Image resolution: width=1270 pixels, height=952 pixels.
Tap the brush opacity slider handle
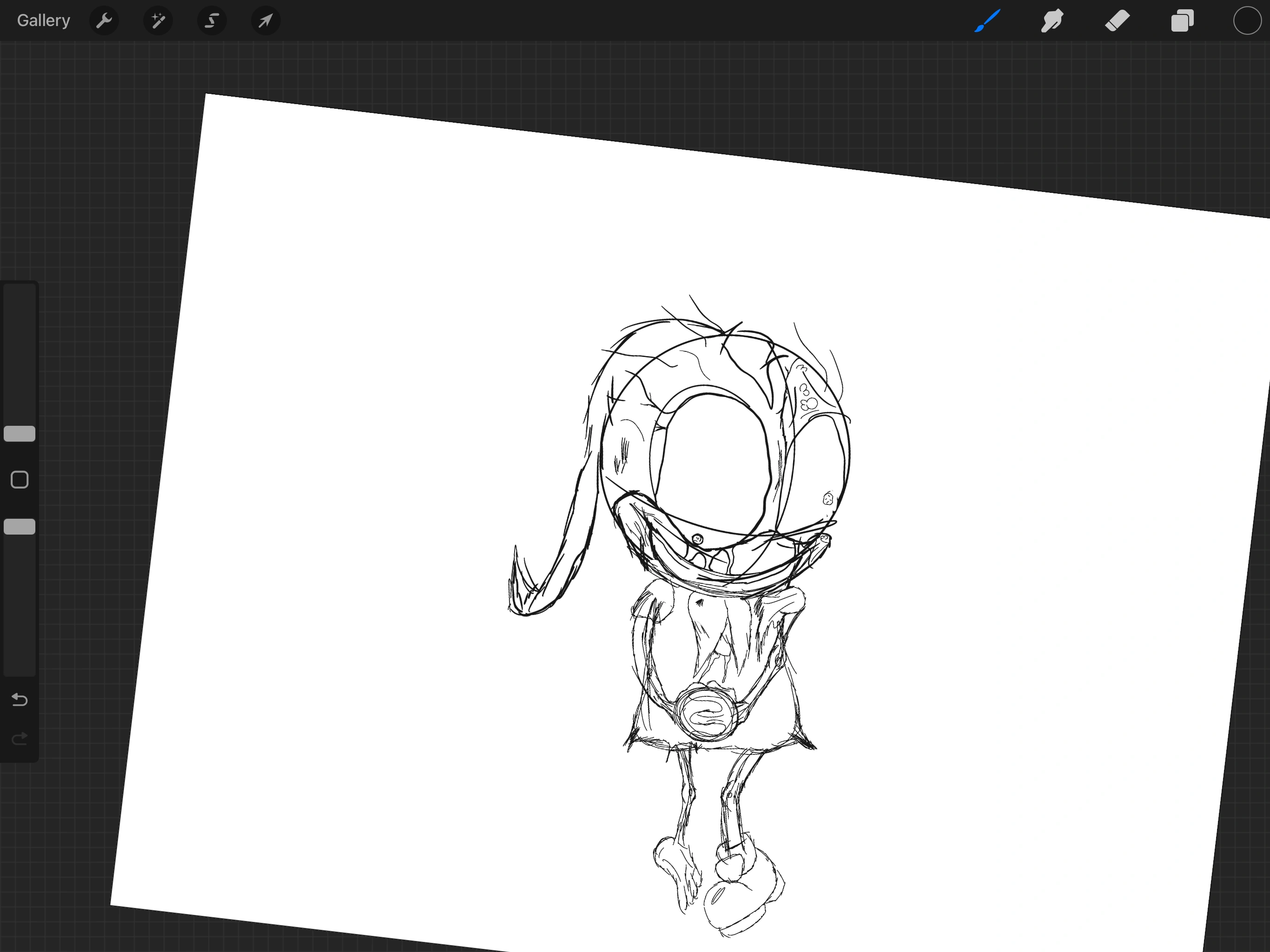click(20, 527)
